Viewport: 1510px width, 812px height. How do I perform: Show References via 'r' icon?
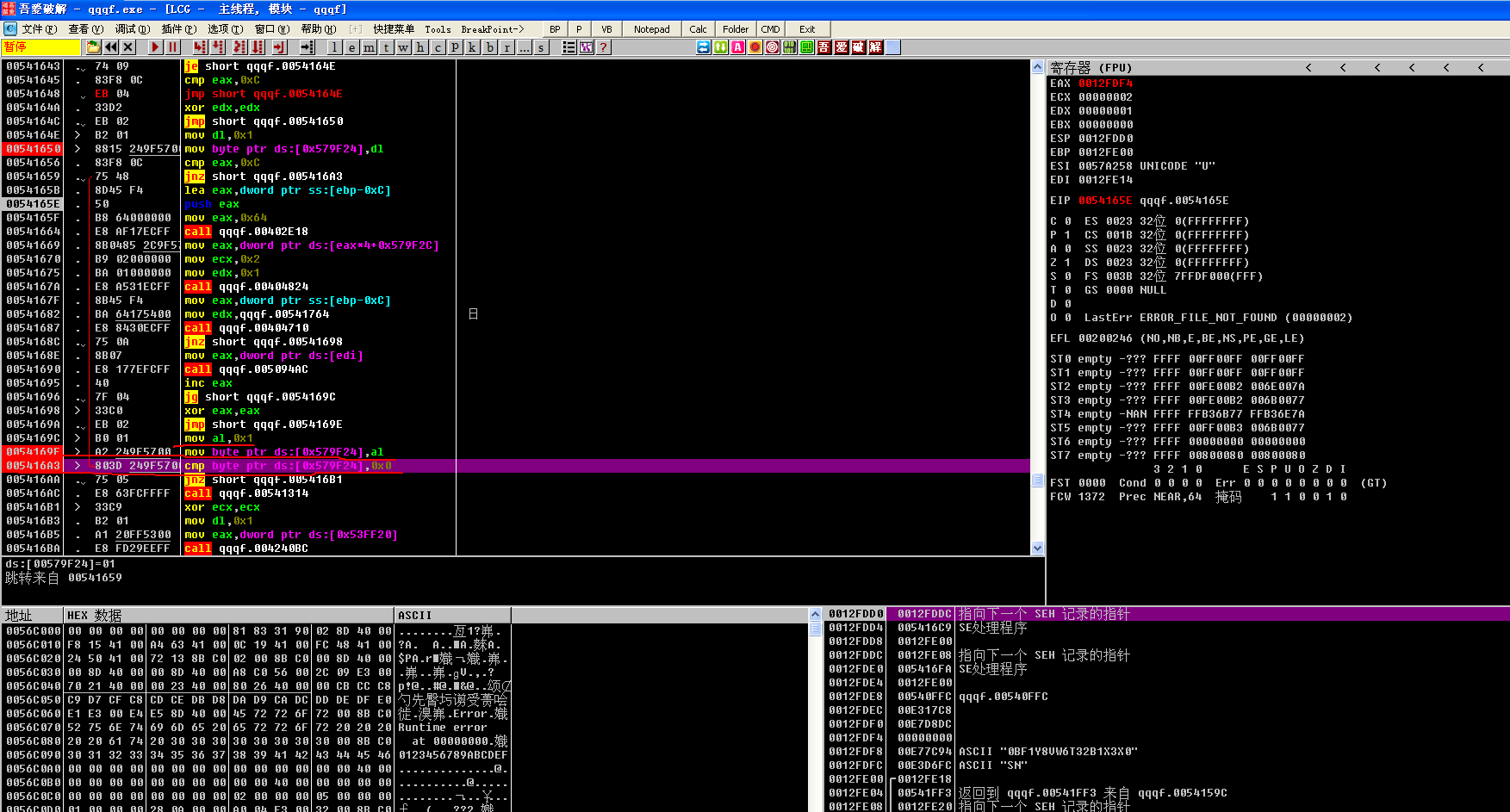[x=507, y=47]
